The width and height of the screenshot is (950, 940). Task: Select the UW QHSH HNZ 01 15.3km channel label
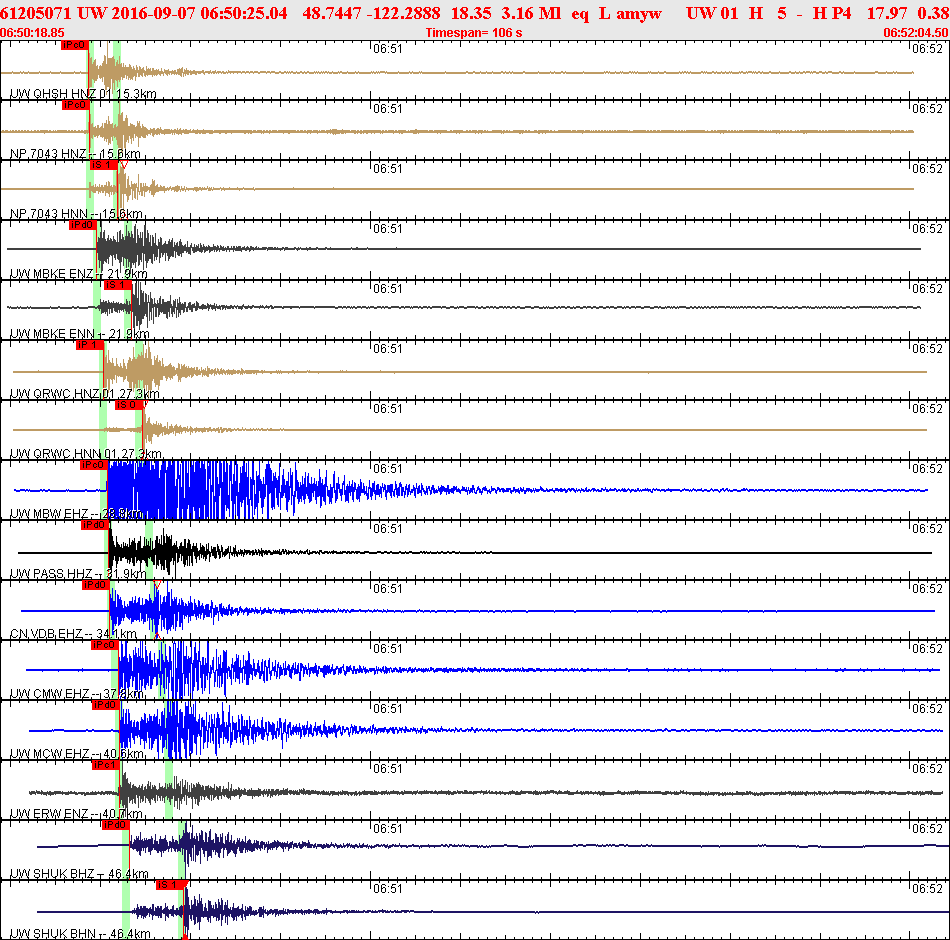[x=83, y=94]
